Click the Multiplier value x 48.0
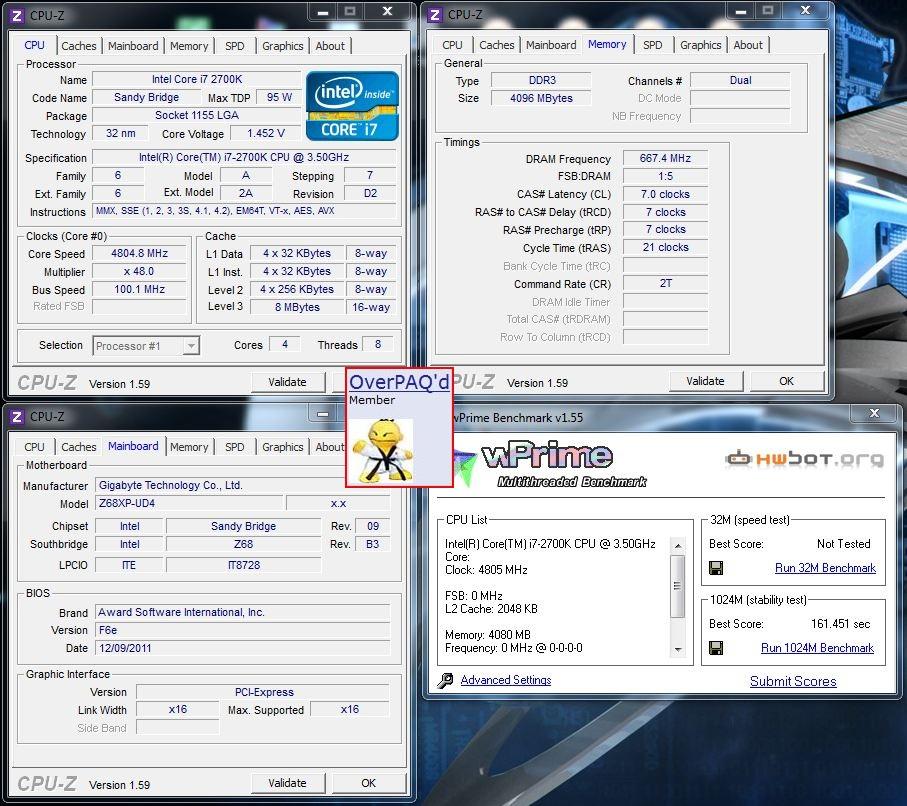The height and width of the screenshot is (806, 907). point(139,271)
